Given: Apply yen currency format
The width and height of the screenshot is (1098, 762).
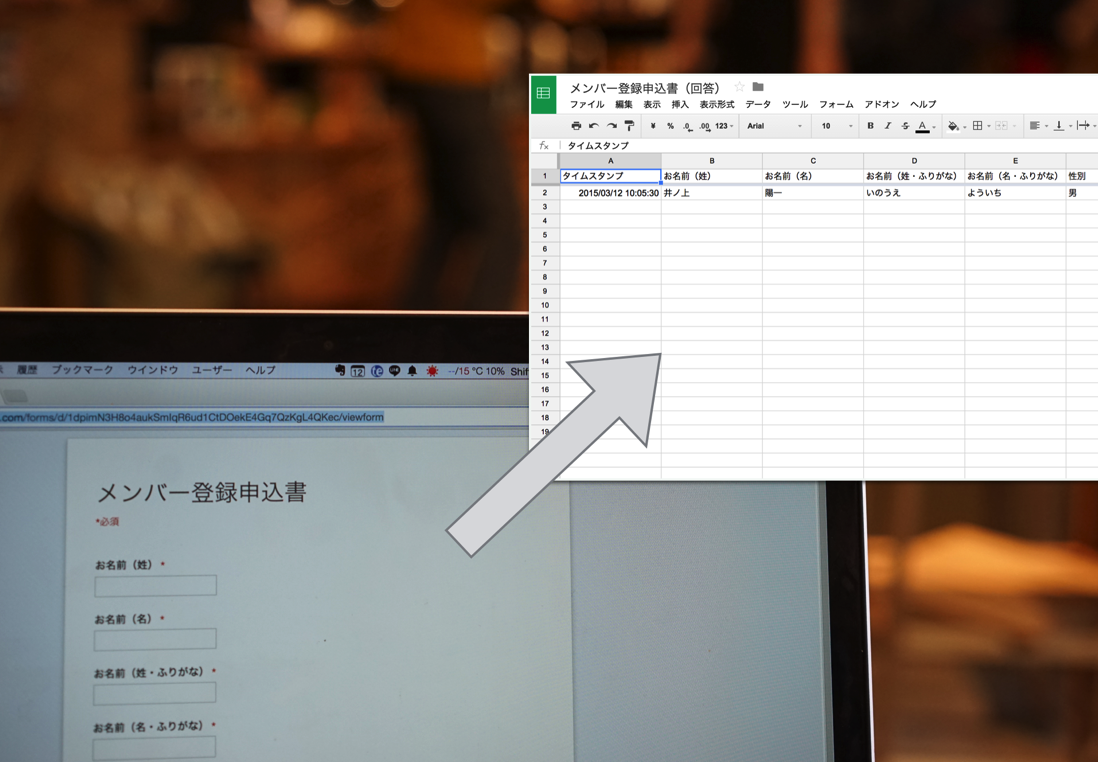Looking at the screenshot, I should coord(653,126).
